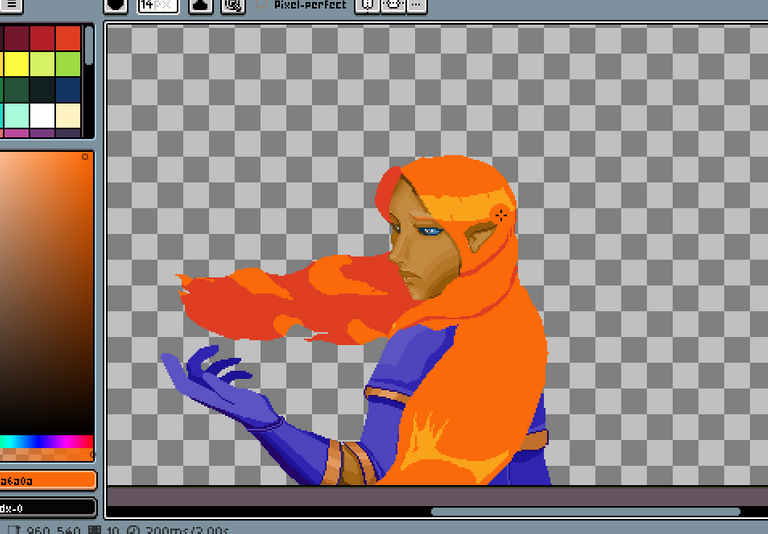The width and height of the screenshot is (768, 534).
Task: Click the symmetry options icon next to Pixel-perfect
Action: pyautogui.click(x=366, y=5)
